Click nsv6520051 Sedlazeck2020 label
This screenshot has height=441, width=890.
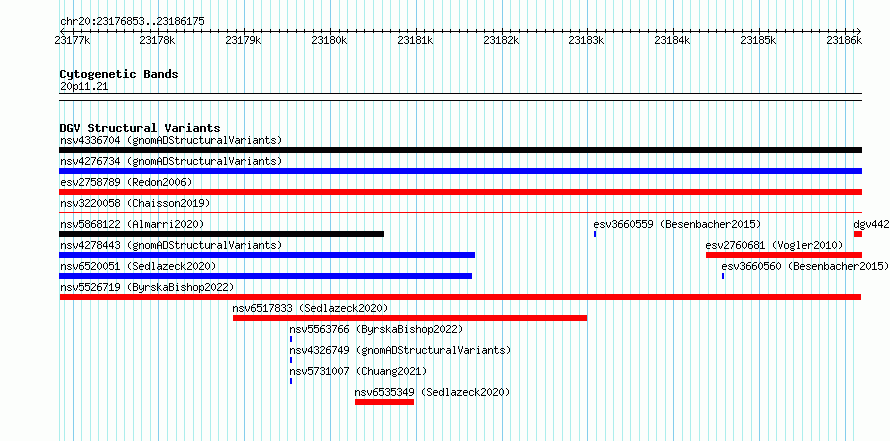point(138,266)
